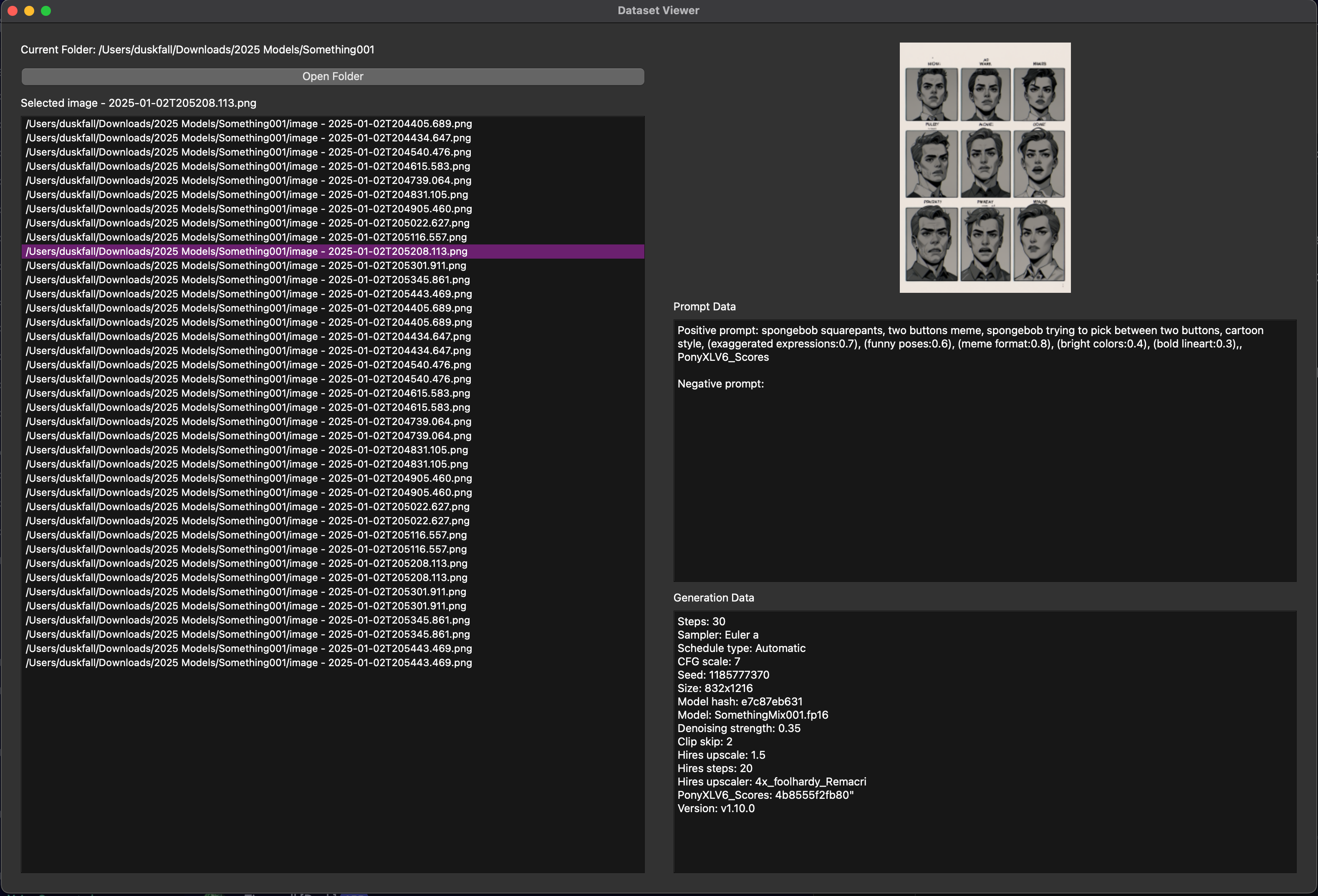Select the second-to-last file entry in the list
1318x896 pixels.
click(x=248, y=648)
